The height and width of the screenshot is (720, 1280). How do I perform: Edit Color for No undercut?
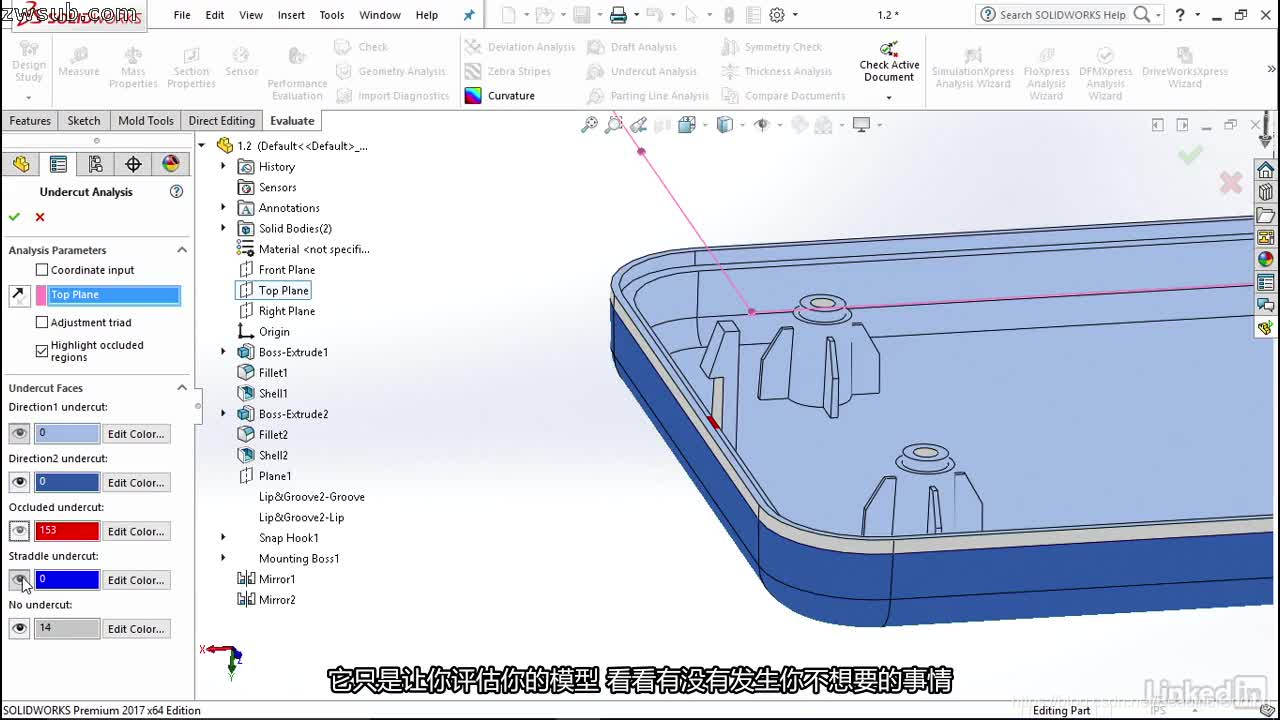tap(136, 629)
